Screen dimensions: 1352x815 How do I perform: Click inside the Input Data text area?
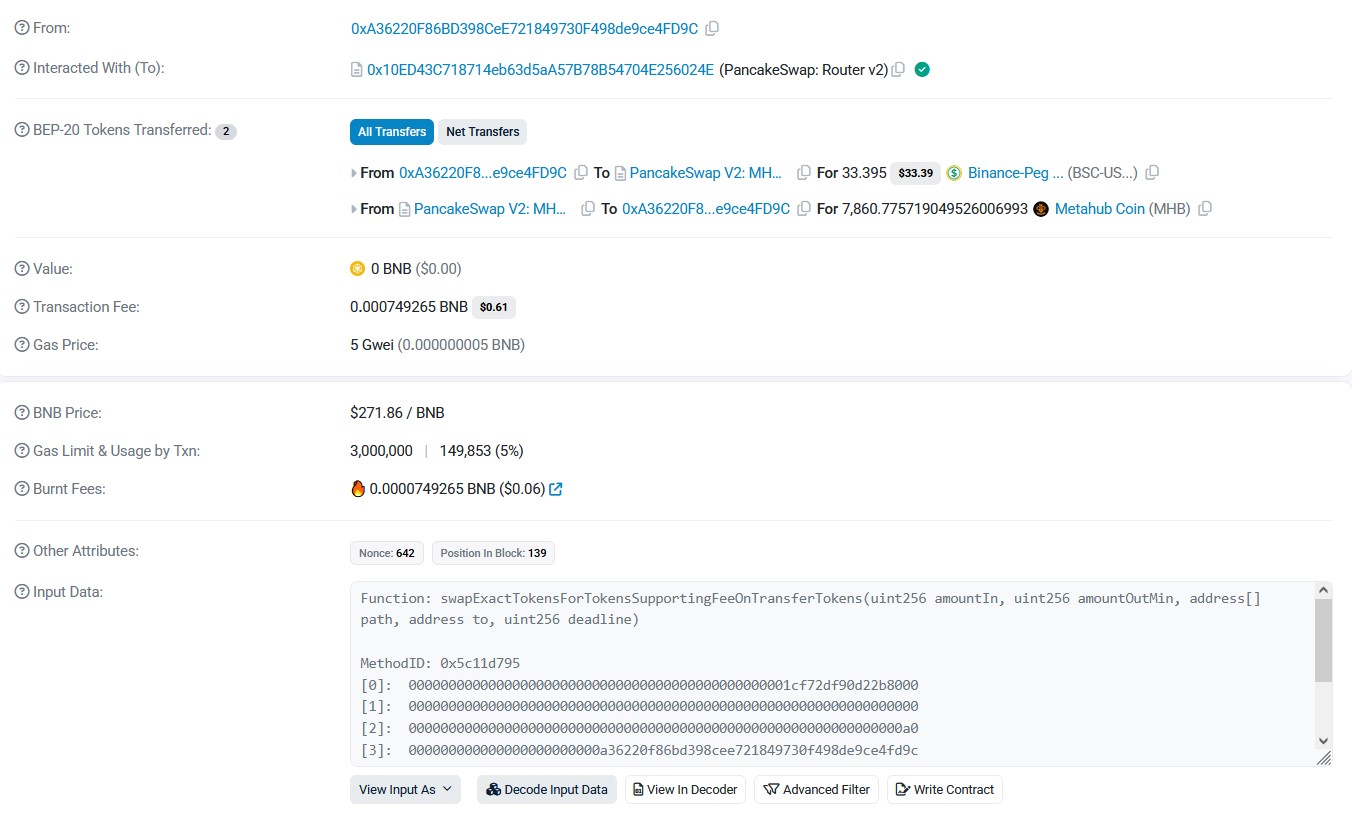click(833, 674)
